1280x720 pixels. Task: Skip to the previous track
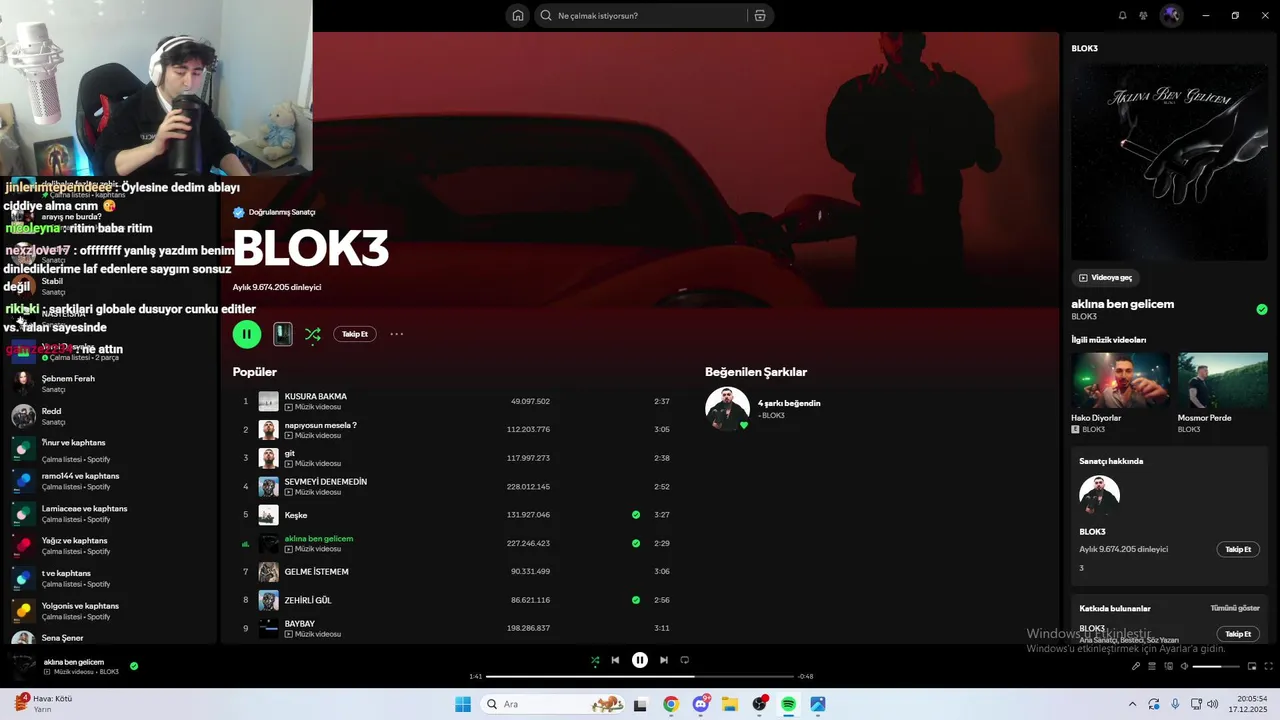point(615,660)
